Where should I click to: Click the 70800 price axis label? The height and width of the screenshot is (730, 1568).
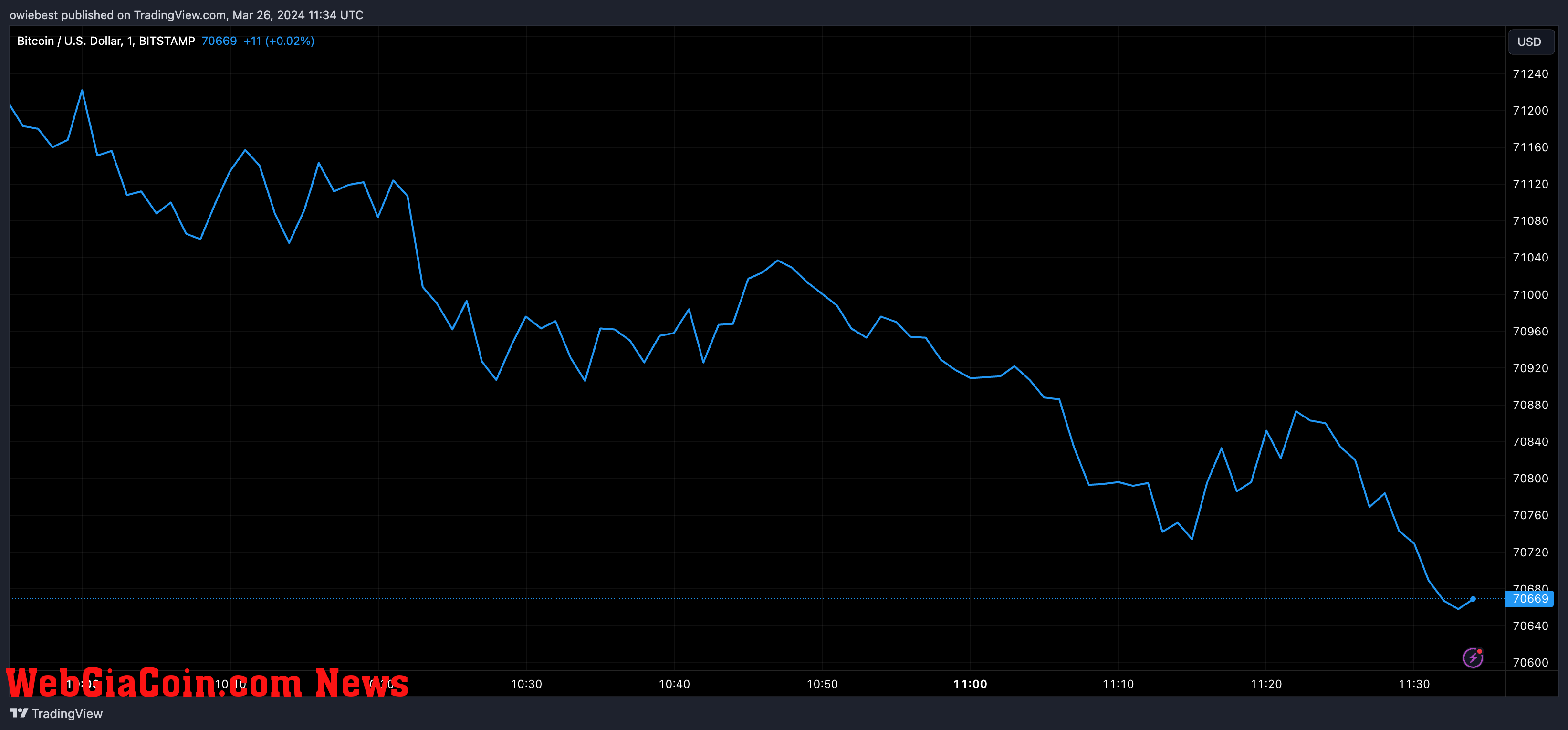click(1530, 479)
